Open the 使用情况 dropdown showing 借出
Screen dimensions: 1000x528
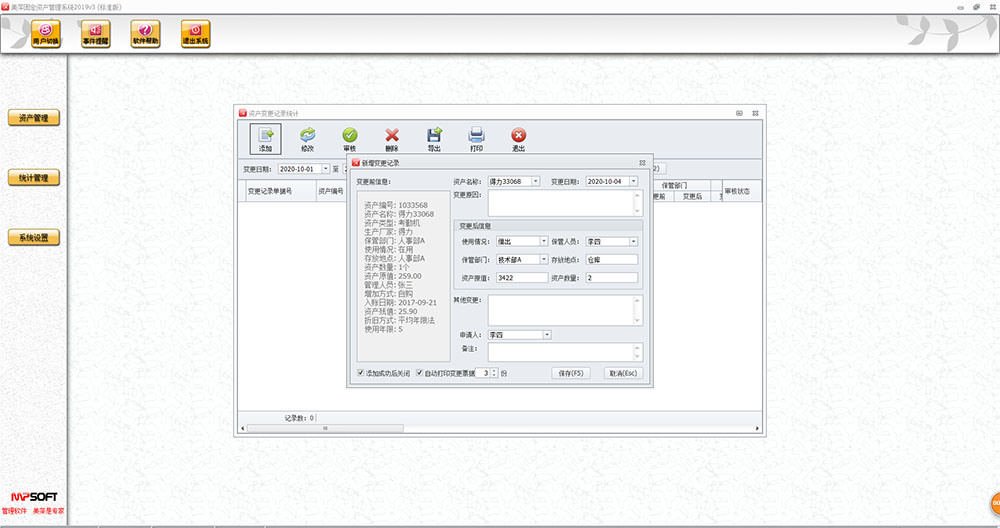(x=544, y=241)
